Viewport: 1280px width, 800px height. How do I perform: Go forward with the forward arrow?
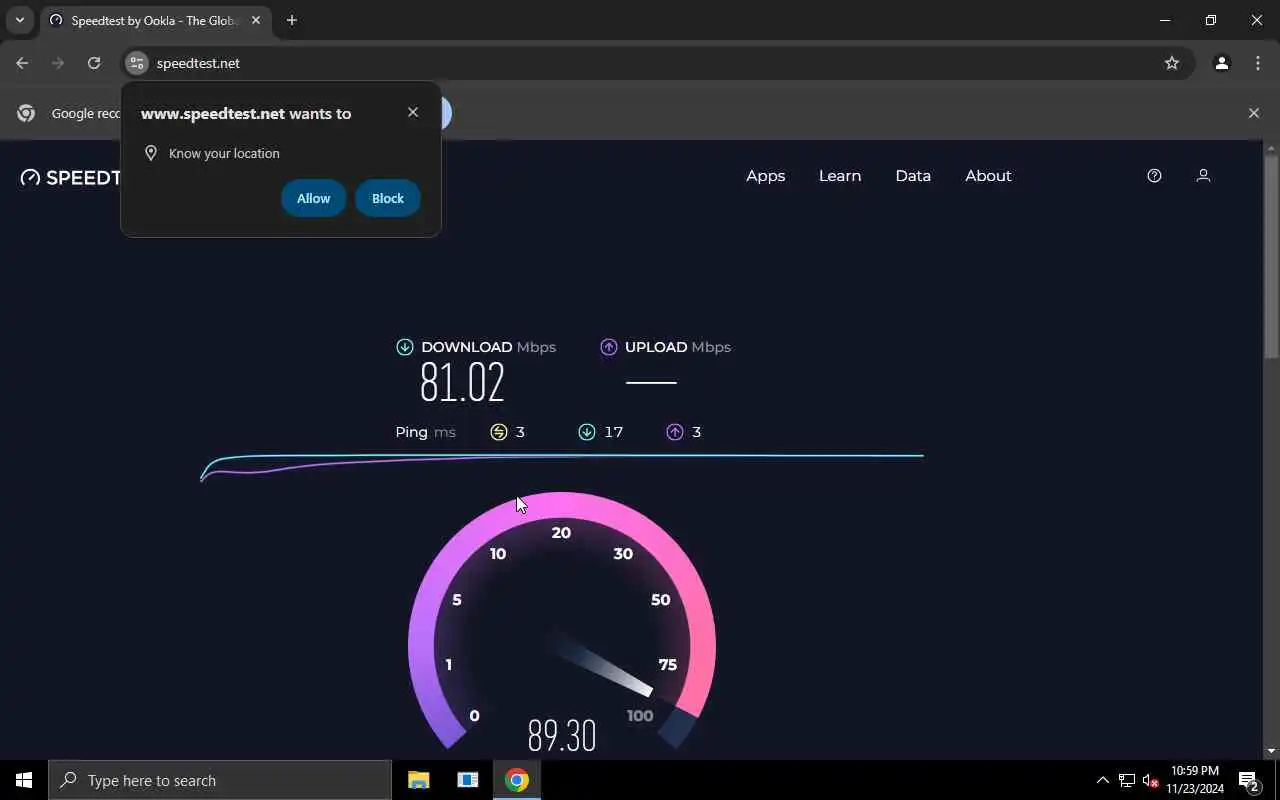pyautogui.click(x=58, y=63)
